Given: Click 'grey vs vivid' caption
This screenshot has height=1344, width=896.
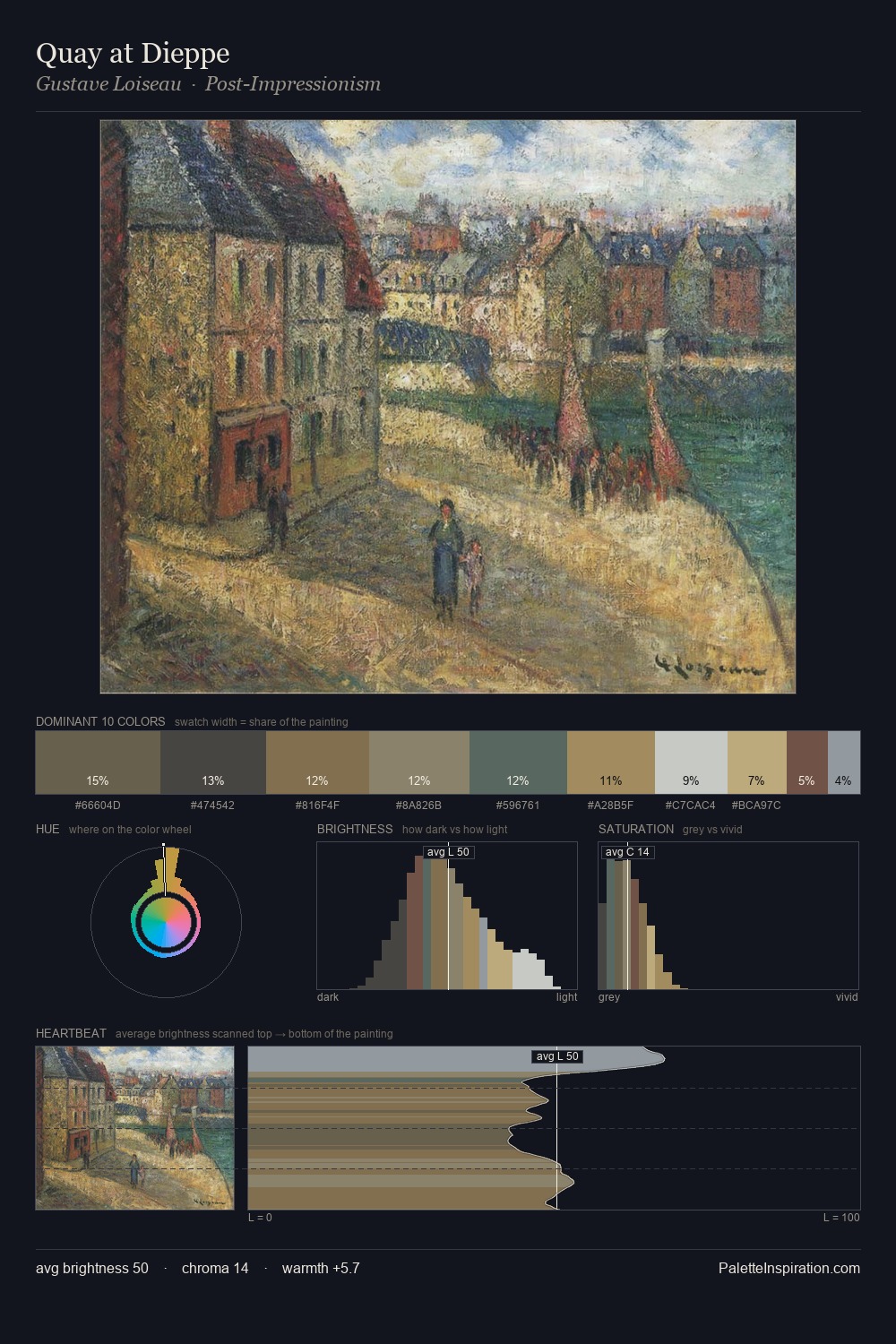Looking at the screenshot, I should click(713, 830).
